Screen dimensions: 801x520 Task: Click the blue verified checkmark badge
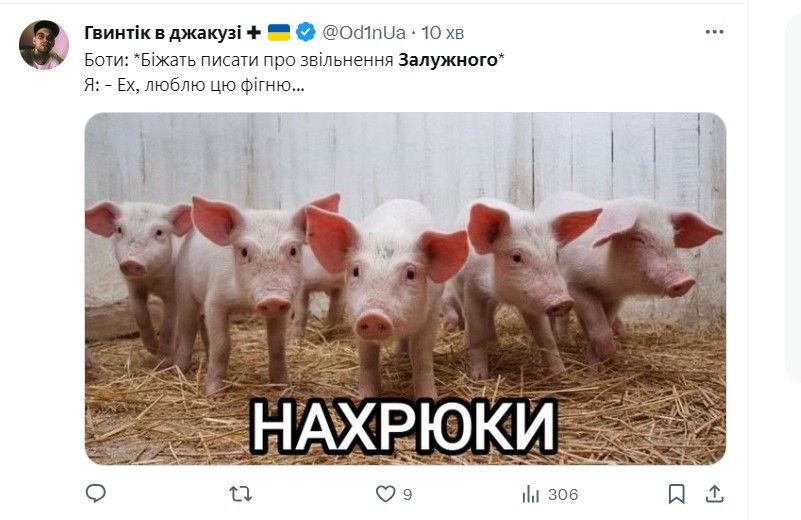tap(305, 32)
